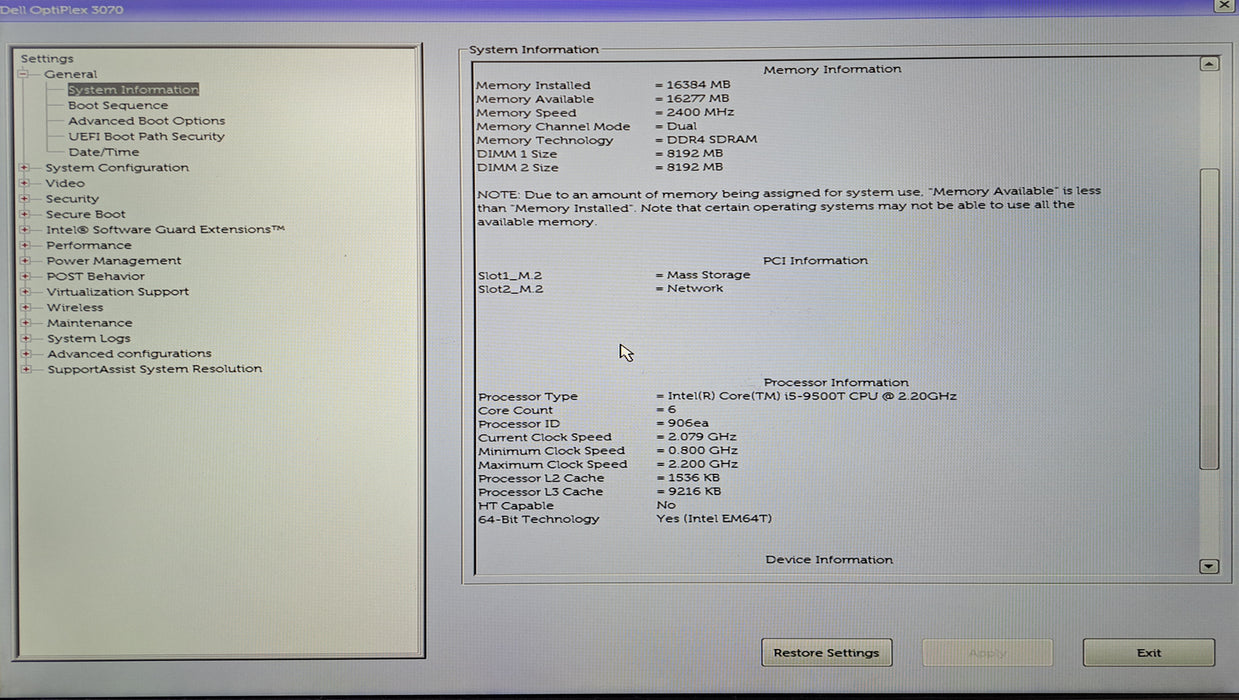Expand the Maintenance node

tap(24, 323)
